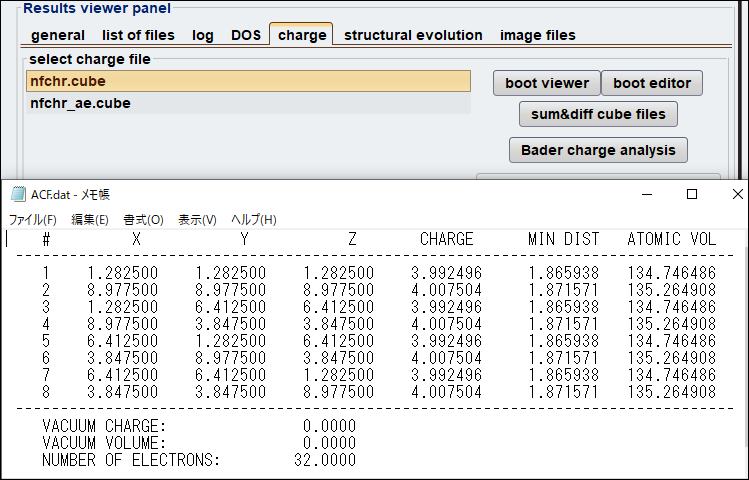
Task: Click the MIN DIST column header
Action: point(564,239)
